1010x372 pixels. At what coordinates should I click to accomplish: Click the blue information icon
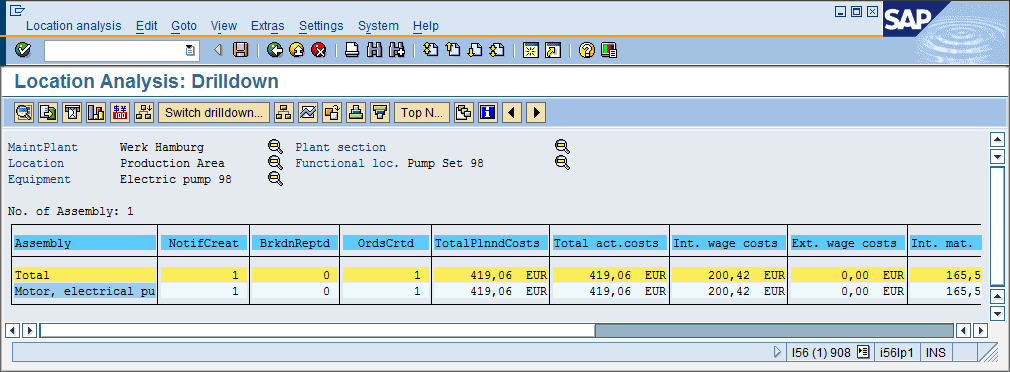tap(488, 113)
